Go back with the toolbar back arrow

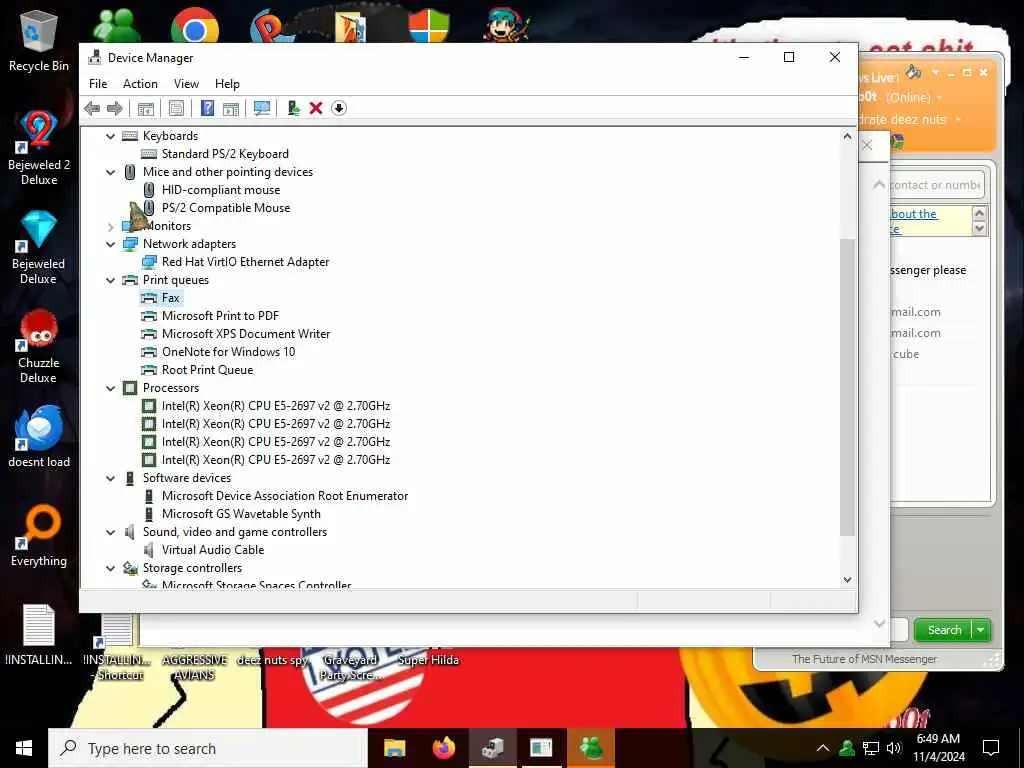(x=92, y=108)
